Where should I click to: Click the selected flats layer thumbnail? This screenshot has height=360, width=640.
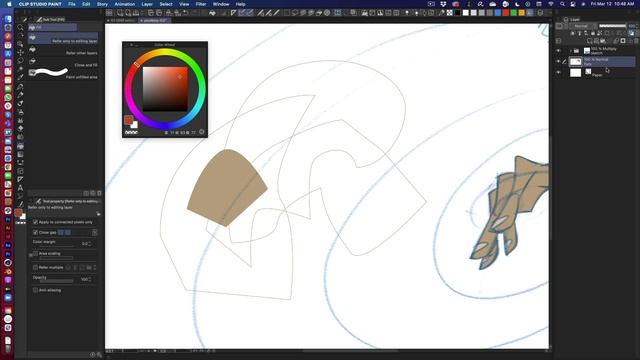pyautogui.click(x=576, y=62)
